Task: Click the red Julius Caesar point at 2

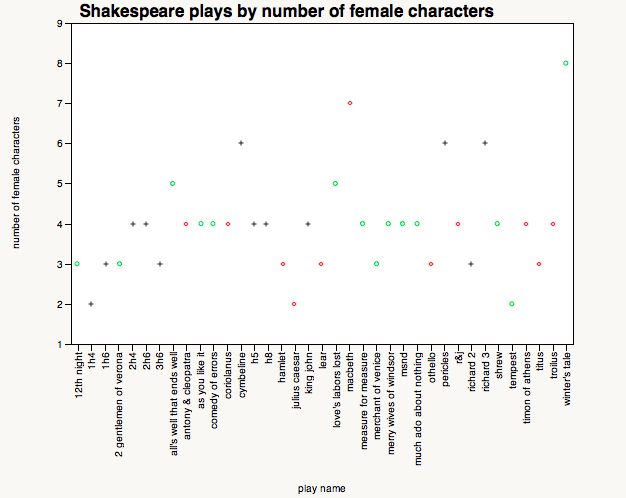Action: click(294, 304)
